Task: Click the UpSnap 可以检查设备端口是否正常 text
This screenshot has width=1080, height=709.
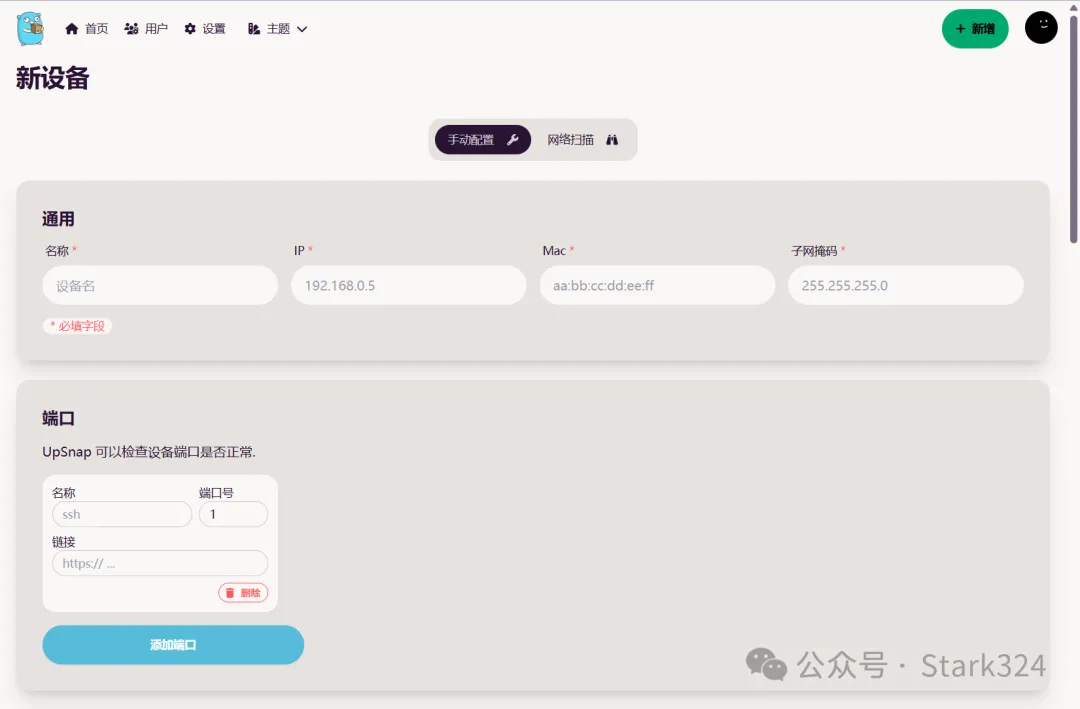Action: point(149,452)
